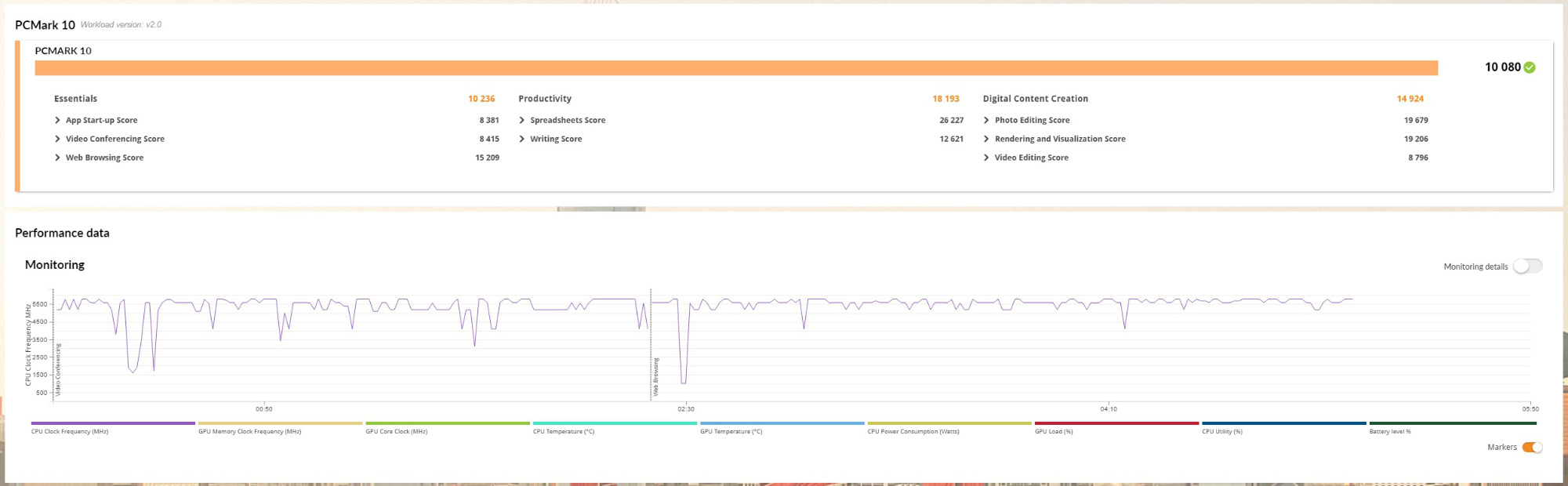Click the 04:10 time label on chart axis
1568x486 pixels.
[1109, 409]
